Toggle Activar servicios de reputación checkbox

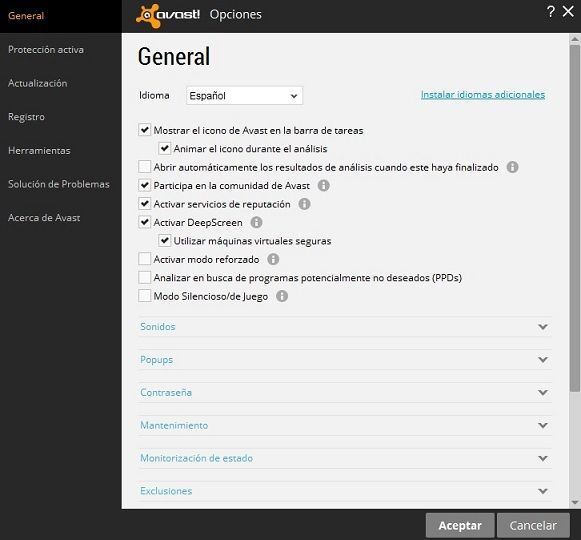coord(145,204)
